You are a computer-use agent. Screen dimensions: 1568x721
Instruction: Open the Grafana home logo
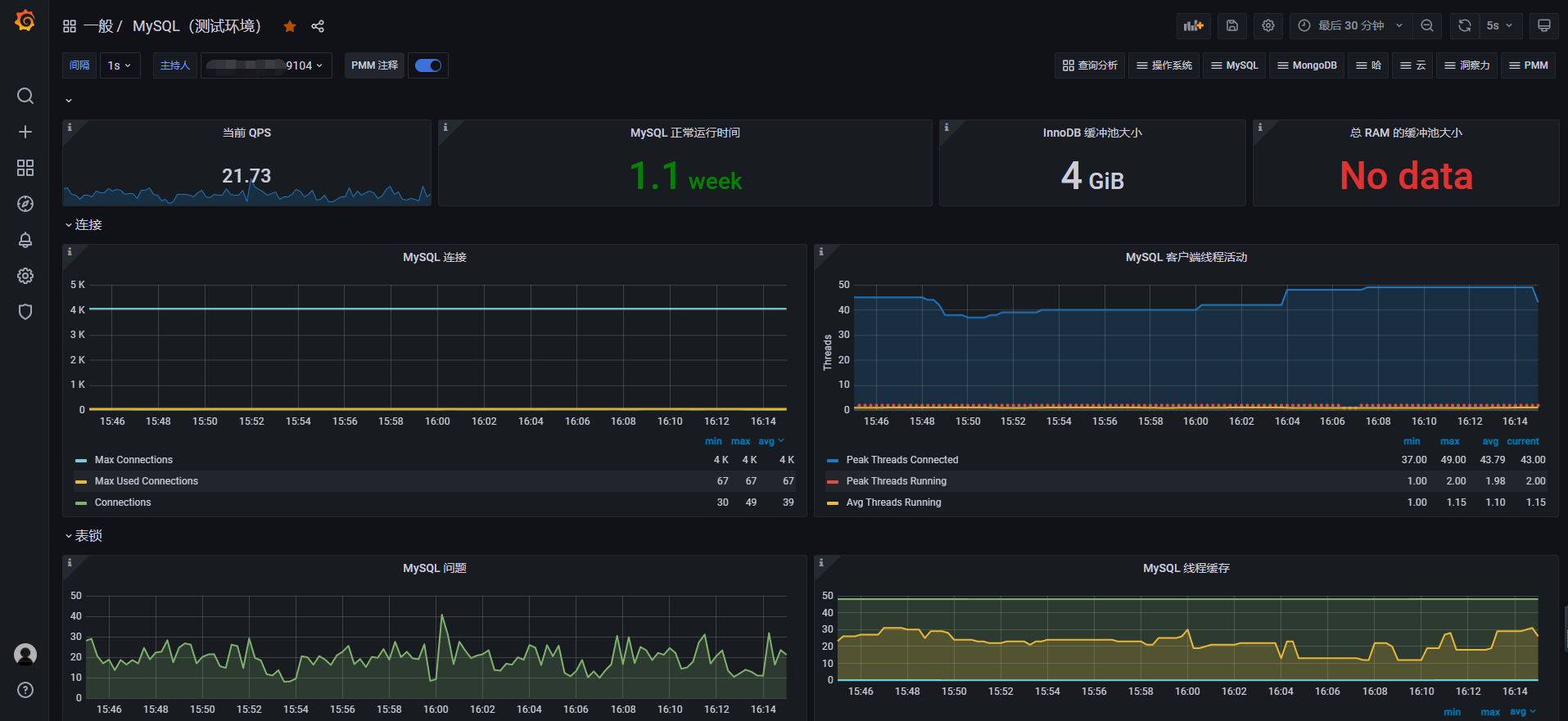25,20
